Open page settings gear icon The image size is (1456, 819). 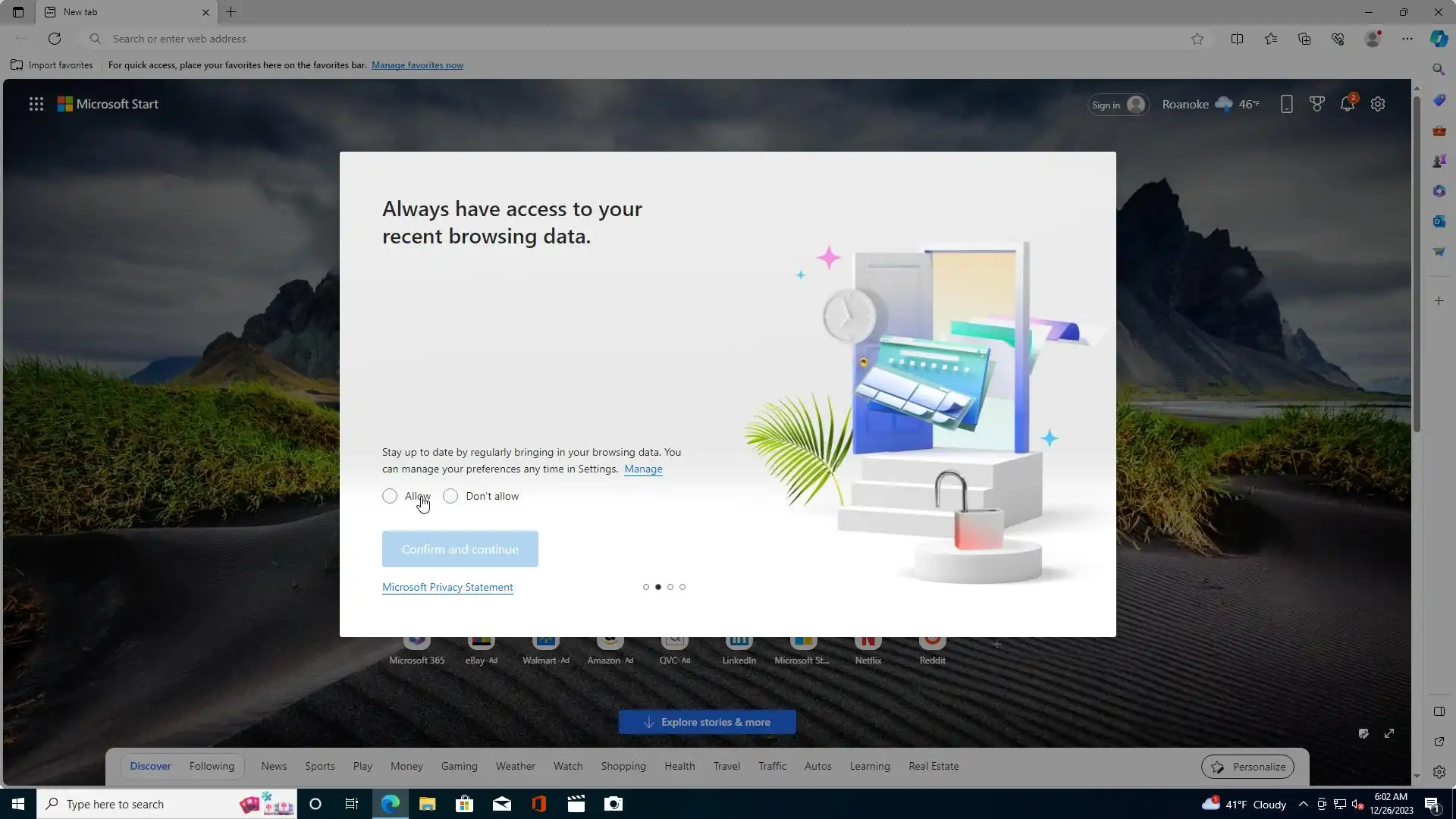click(x=1378, y=105)
